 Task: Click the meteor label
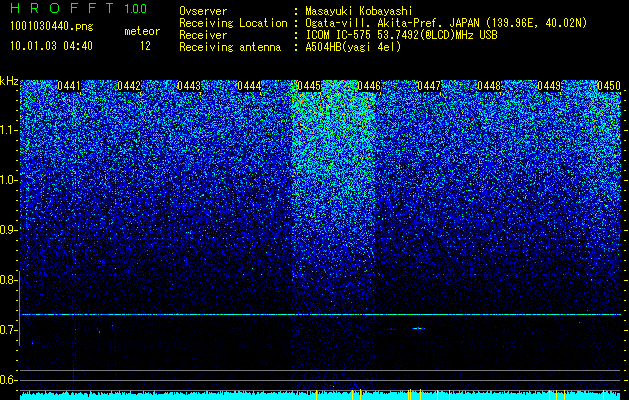click(142, 31)
